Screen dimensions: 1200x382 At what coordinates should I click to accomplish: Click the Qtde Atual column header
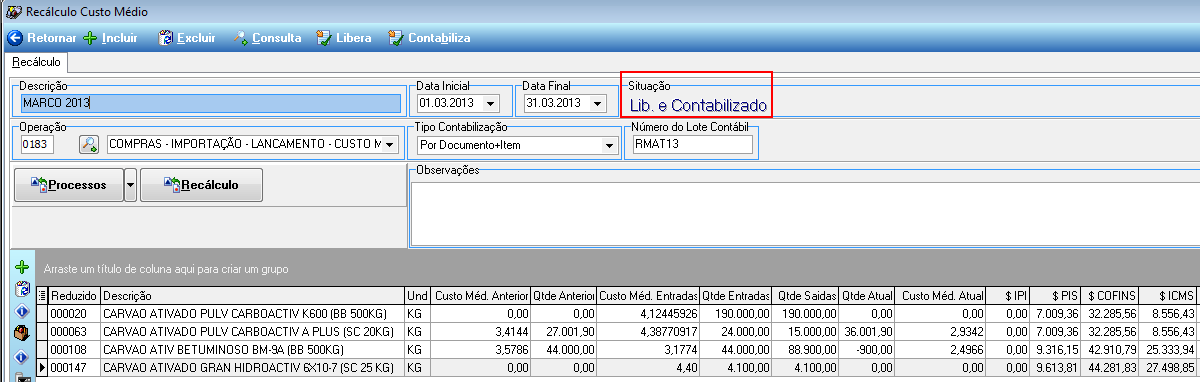[865, 296]
